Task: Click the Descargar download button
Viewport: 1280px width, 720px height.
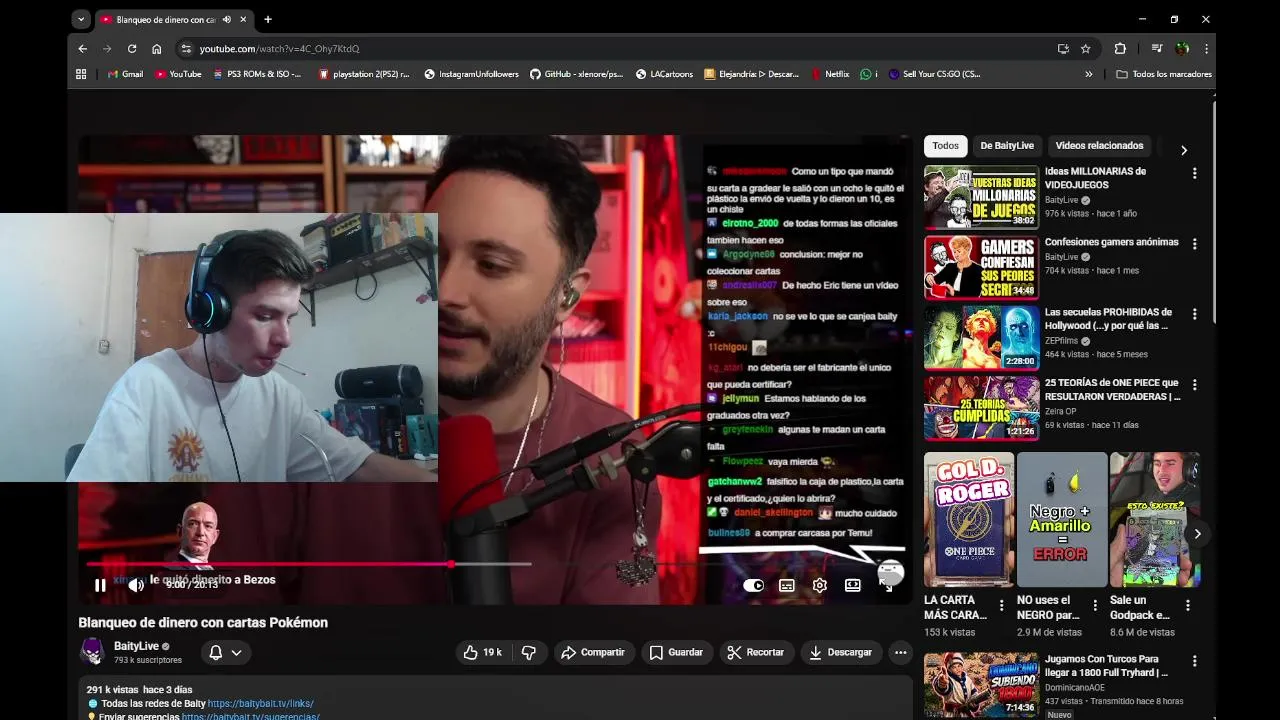Action: (x=841, y=652)
